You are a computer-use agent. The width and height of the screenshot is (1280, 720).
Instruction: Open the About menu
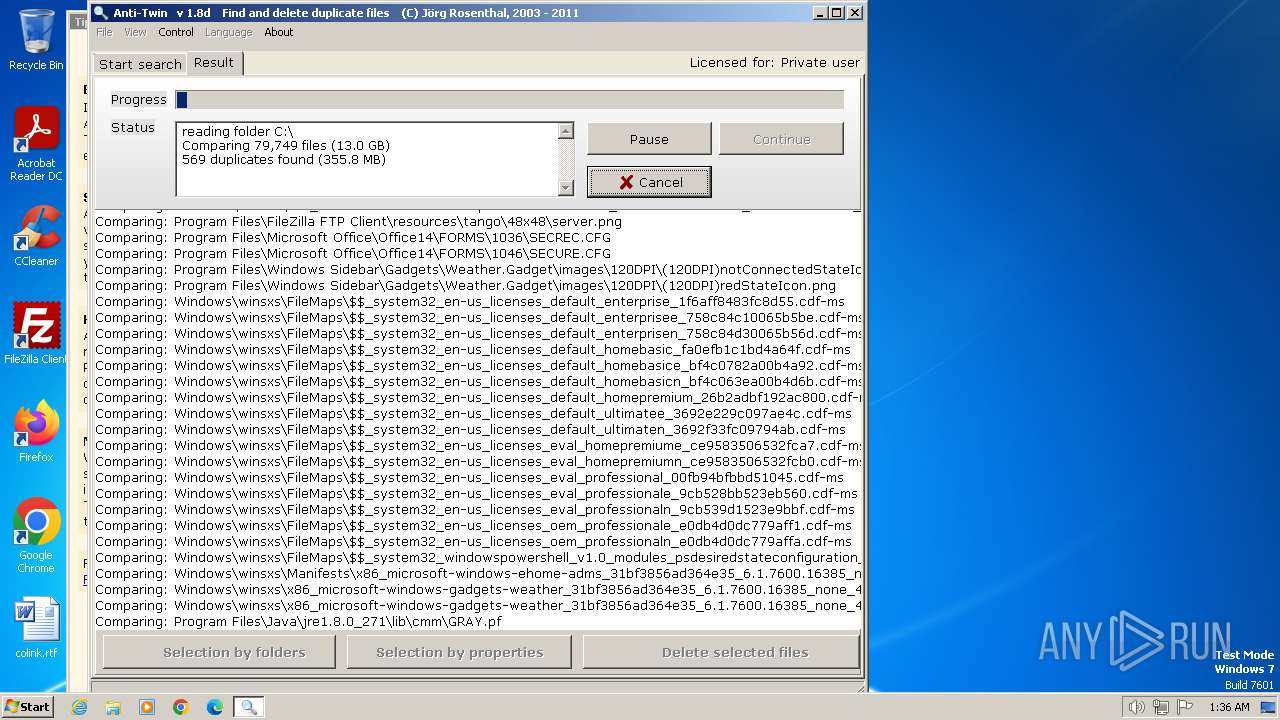tap(279, 32)
